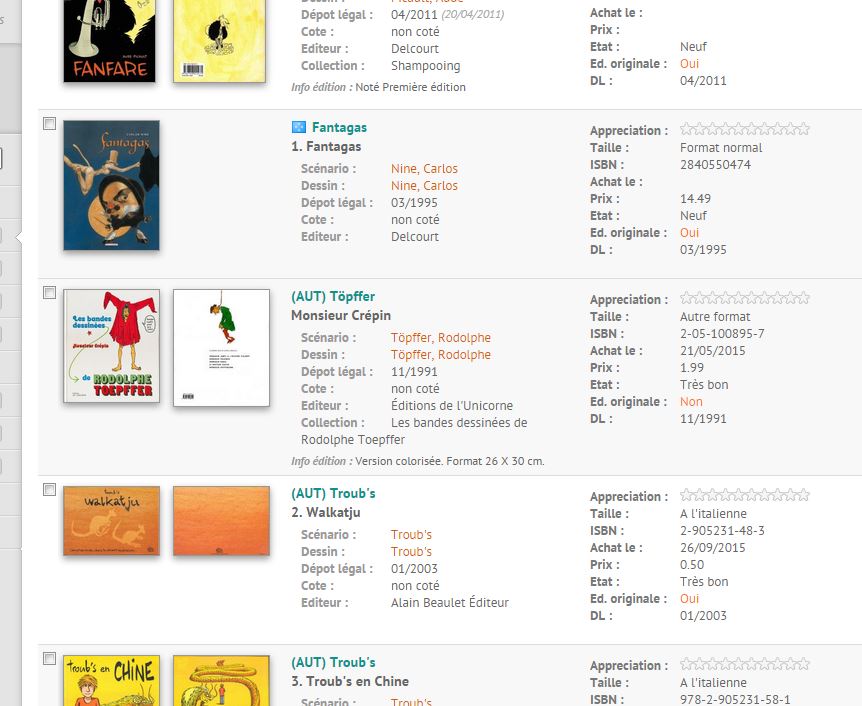Go to the (AUT) Töpffer series page
Viewport: 862px width, 706px height.
pyautogui.click(x=333, y=296)
